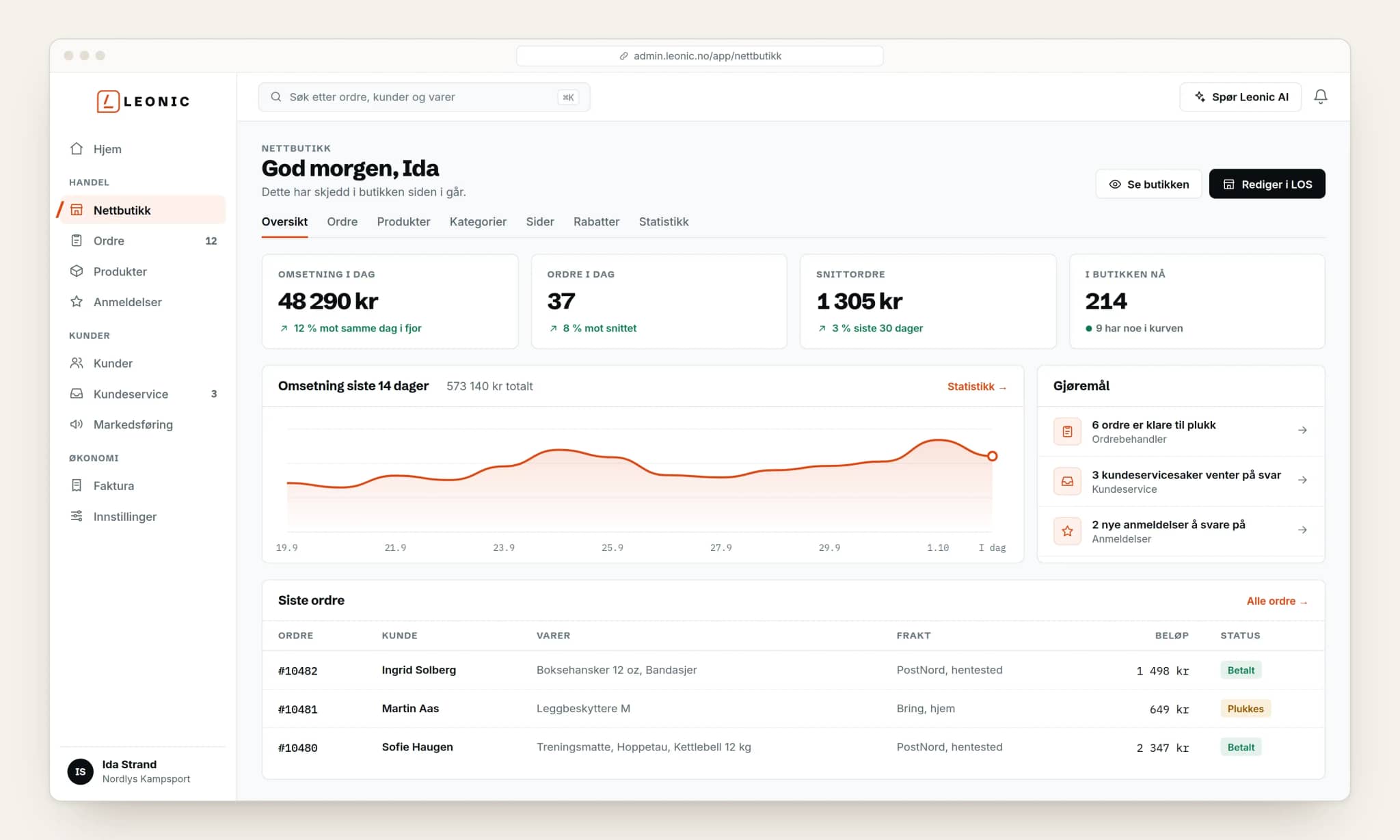Screen dimensions: 1400x840
Task: Open arrow for 6 ordre klare til plukk
Action: pyautogui.click(x=1302, y=430)
